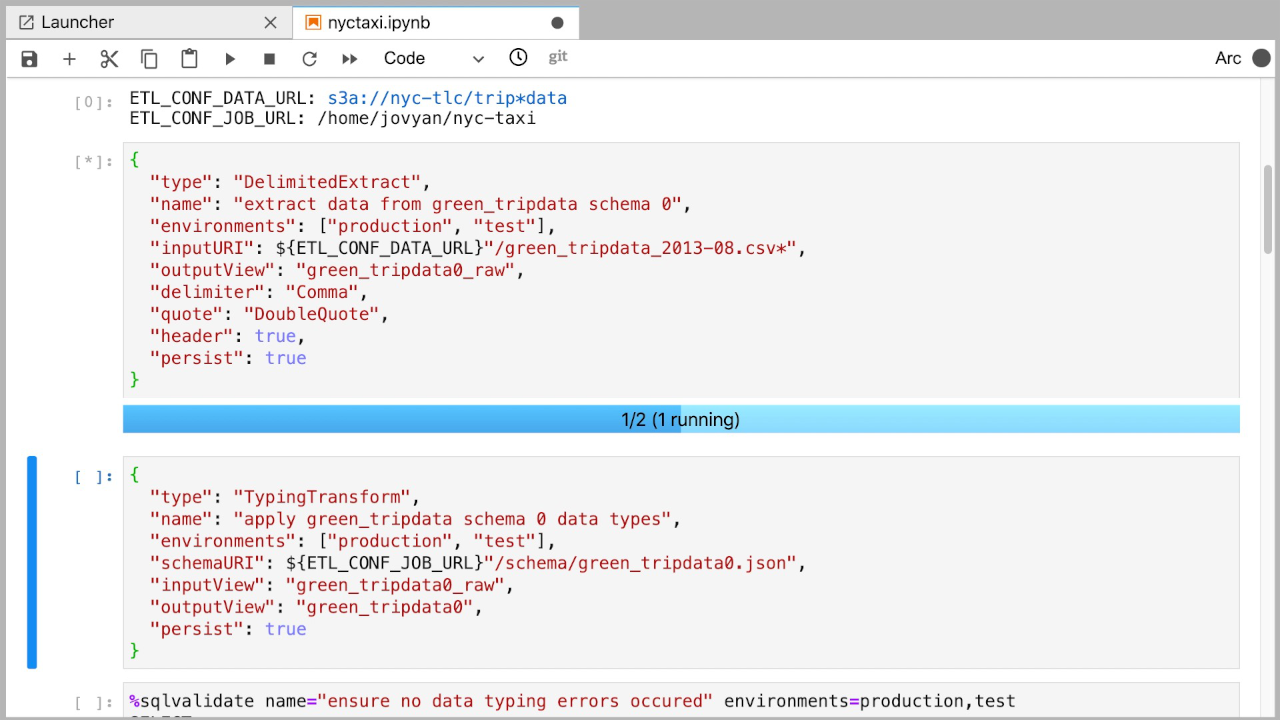
Task: Expand cell type chevron next to Code
Action: tap(478, 59)
